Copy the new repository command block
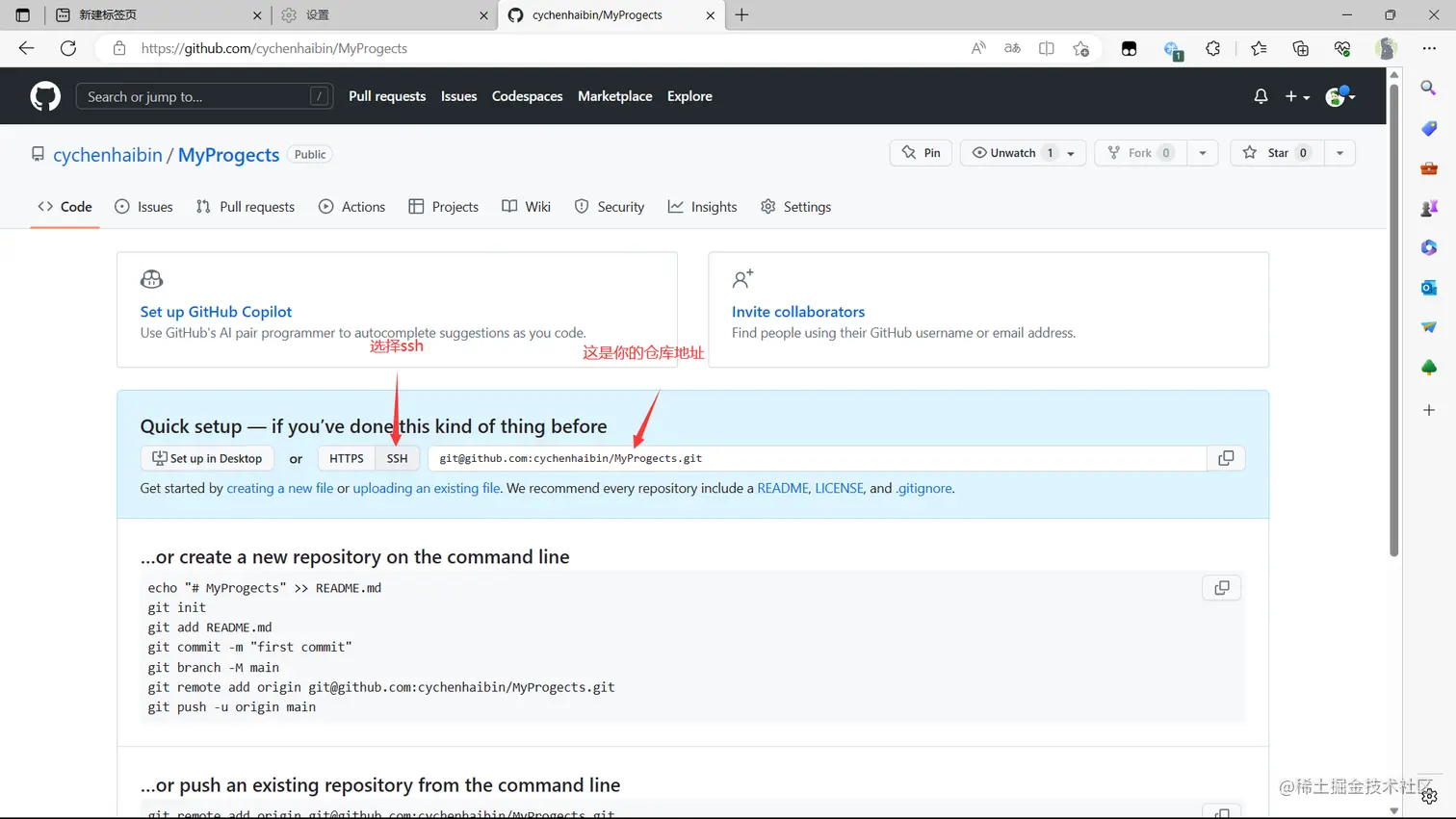This screenshot has width=1456, height=819. point(1221,588)
